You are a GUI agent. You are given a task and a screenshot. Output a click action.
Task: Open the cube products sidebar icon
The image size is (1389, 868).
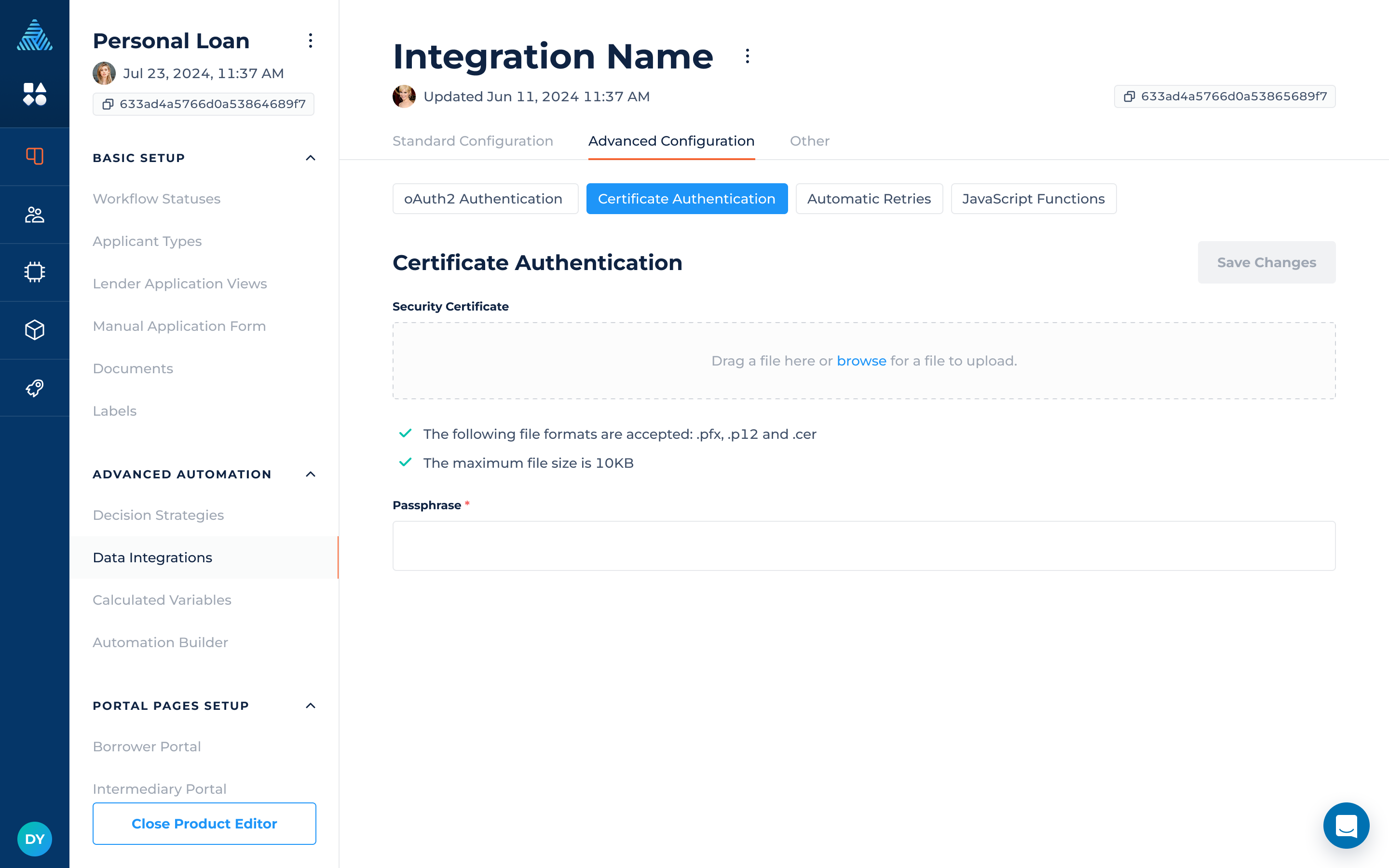34,330
